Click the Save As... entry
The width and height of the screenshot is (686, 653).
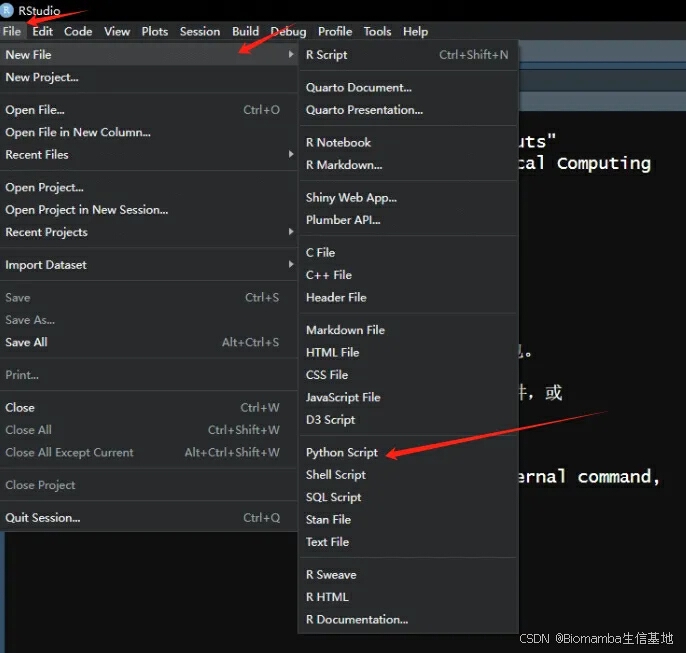(149, 320)
